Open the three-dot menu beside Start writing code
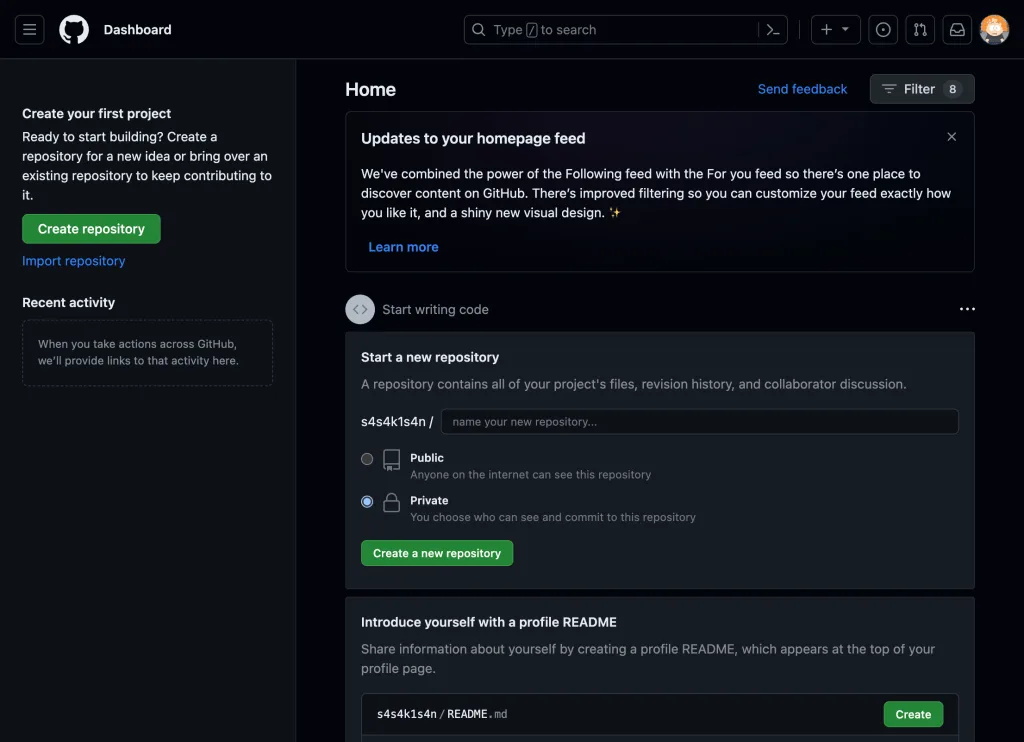The width and height of the screenshot is (1024, 742). [967, 309]
